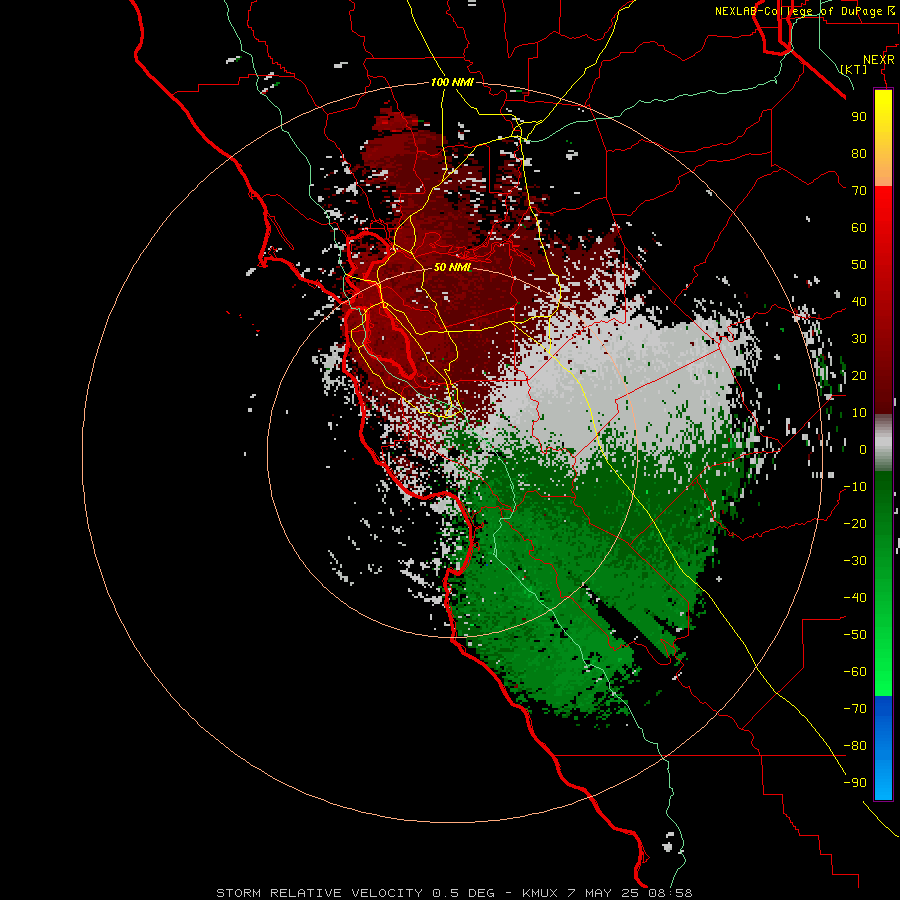The width and height of the screenshot is (900, 900).
Task: Click the "50 NMI" range ring label
Action: [452, 267]
